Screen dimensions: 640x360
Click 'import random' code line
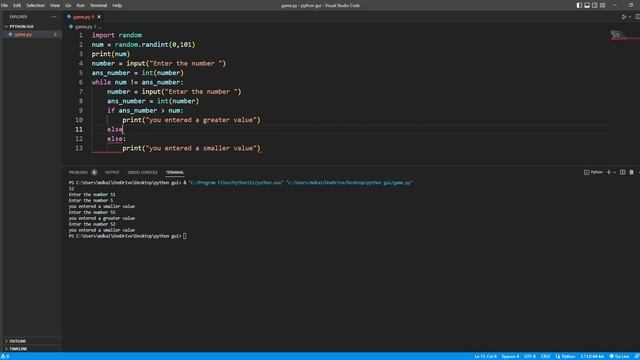click(117, 35)
